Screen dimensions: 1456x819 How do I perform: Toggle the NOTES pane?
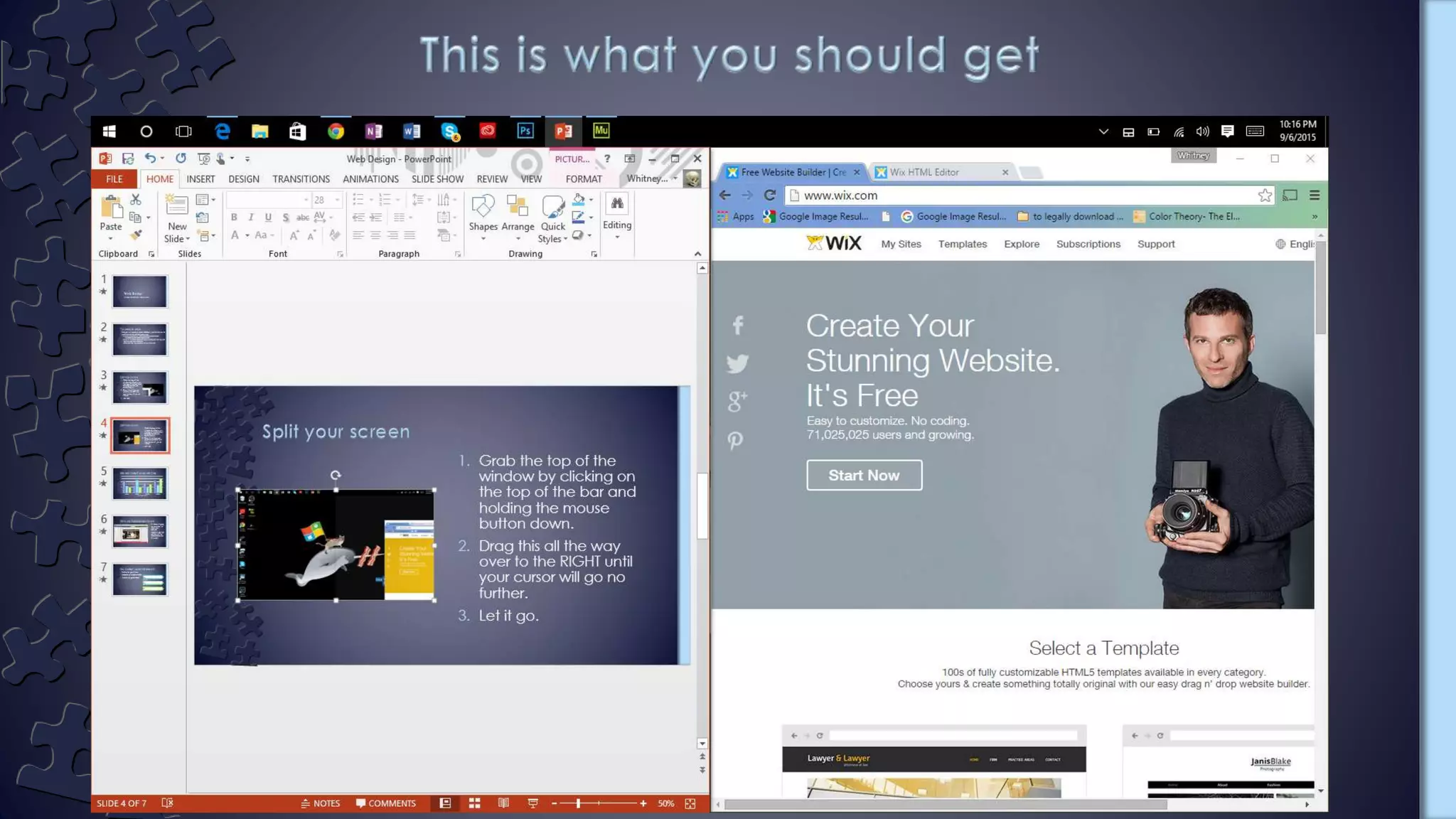320,803
